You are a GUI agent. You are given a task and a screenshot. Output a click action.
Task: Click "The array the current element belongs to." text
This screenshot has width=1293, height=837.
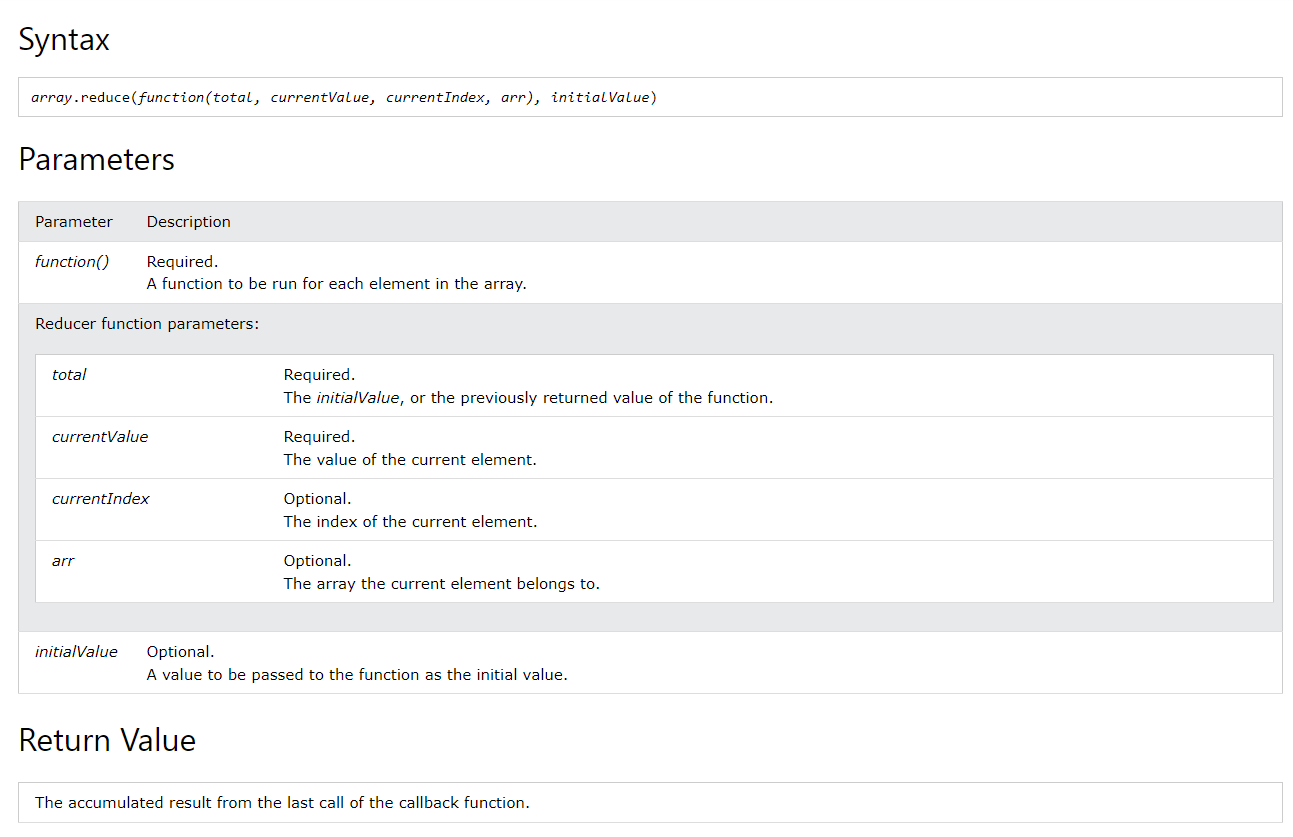click(x=441, y=584)
